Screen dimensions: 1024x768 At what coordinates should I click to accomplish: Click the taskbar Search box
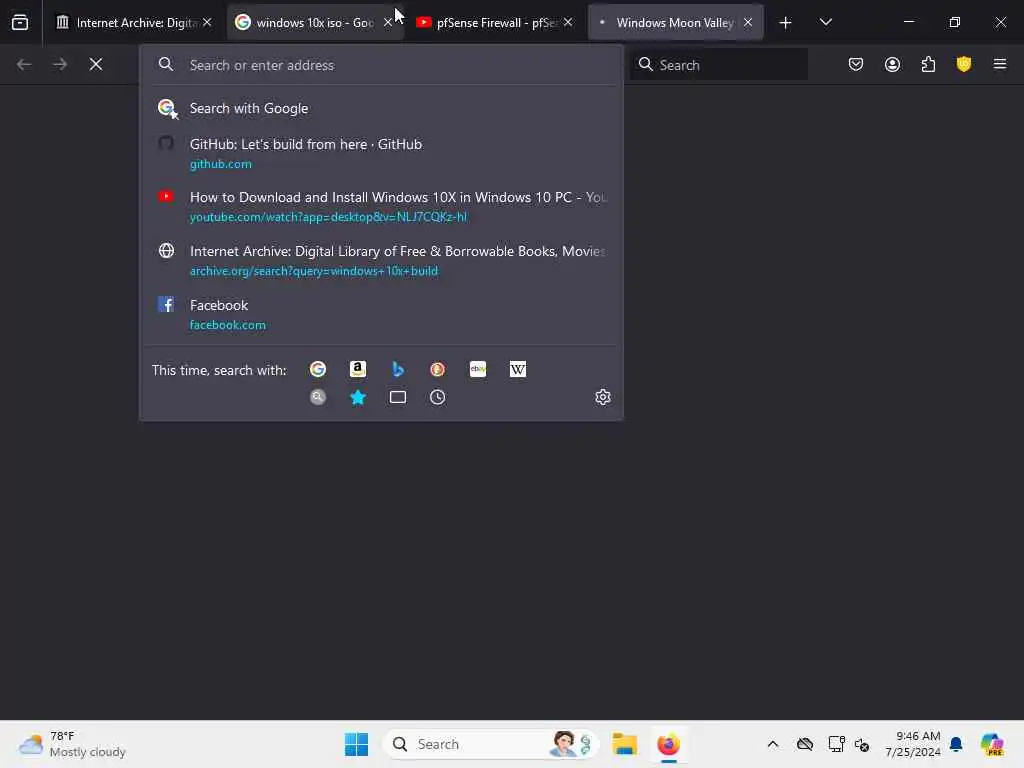pyautogui.click(x=490, y=744)
